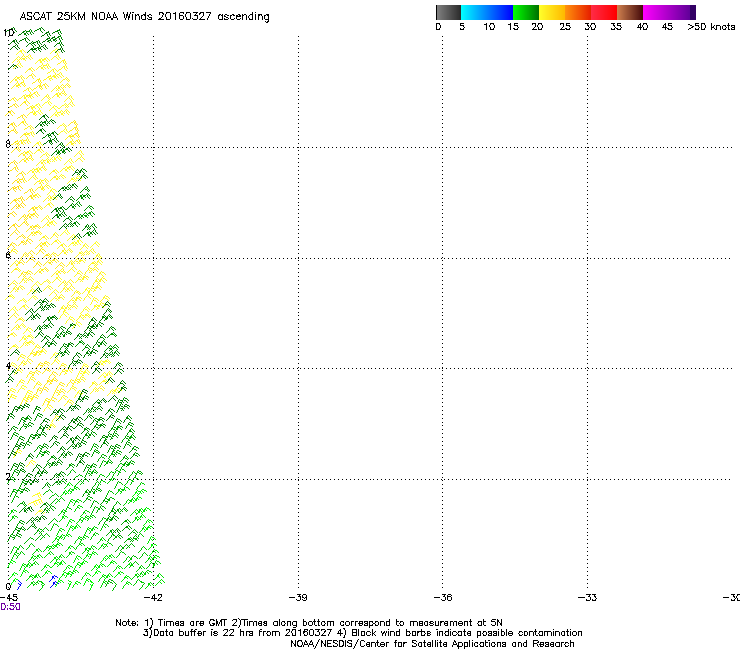The image size is (740, 650).
Task: Click the '-42' longitude axis label
Action: click(153, 598)
